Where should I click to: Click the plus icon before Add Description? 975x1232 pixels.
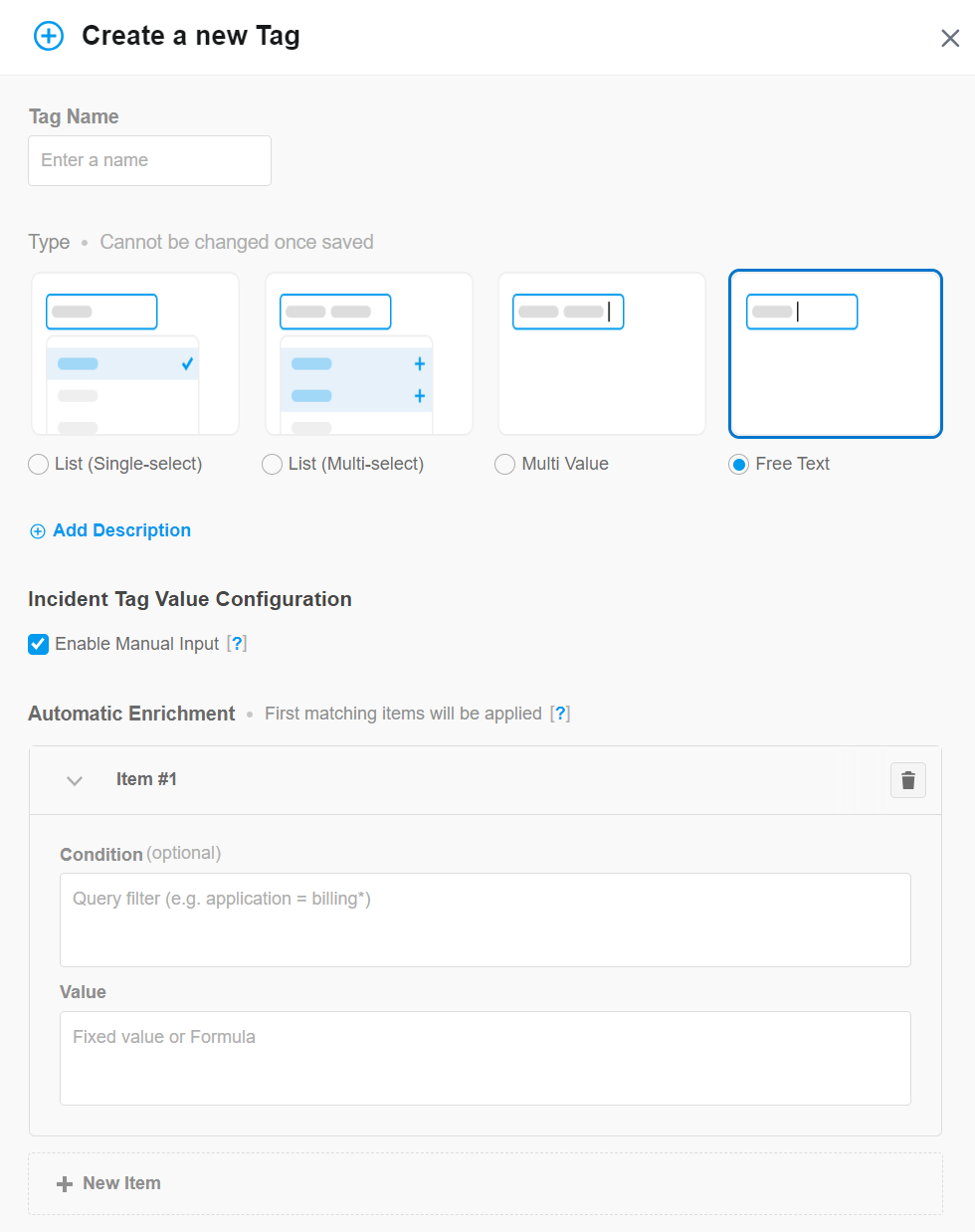pos(37,530)
